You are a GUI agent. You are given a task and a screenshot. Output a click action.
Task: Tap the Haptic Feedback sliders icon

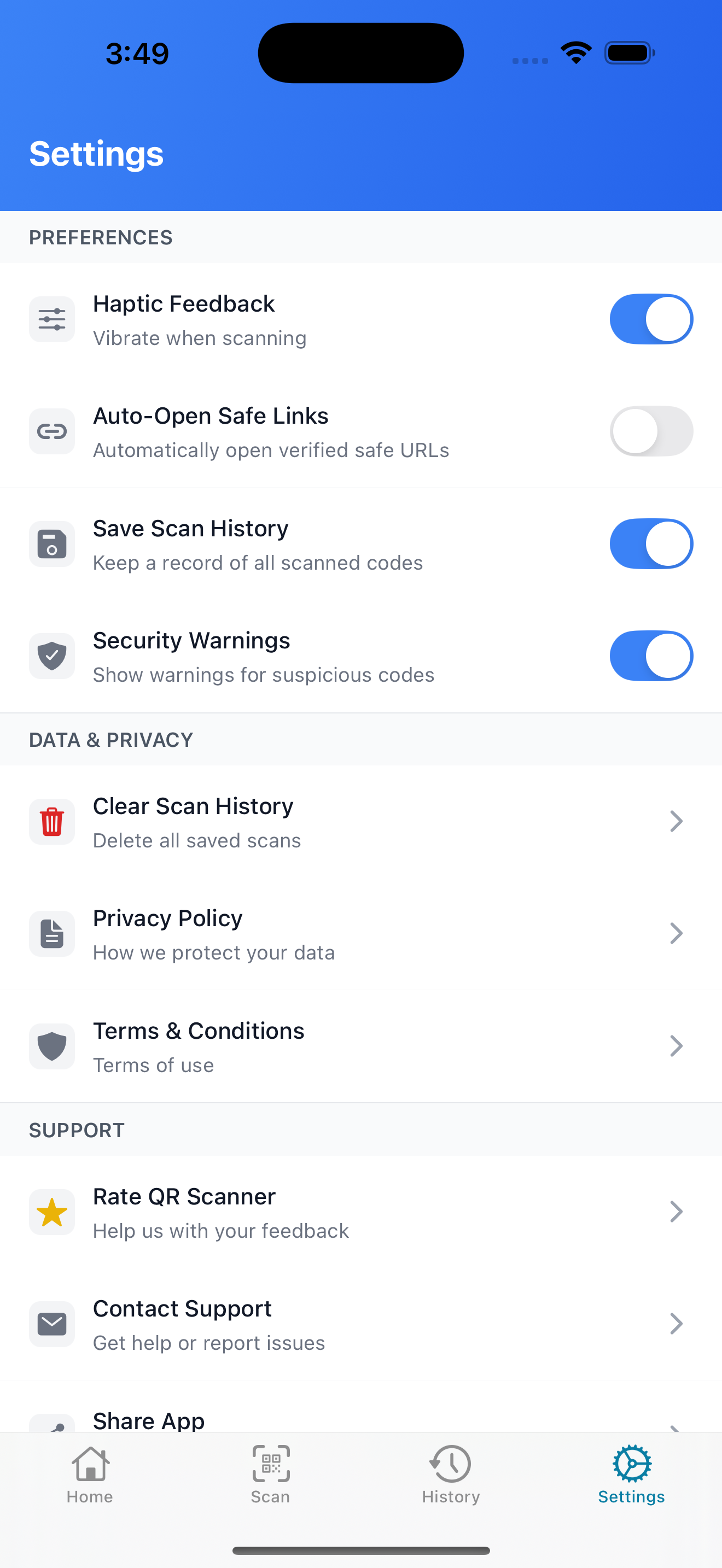pyautogui.click(x=52, y=320)
